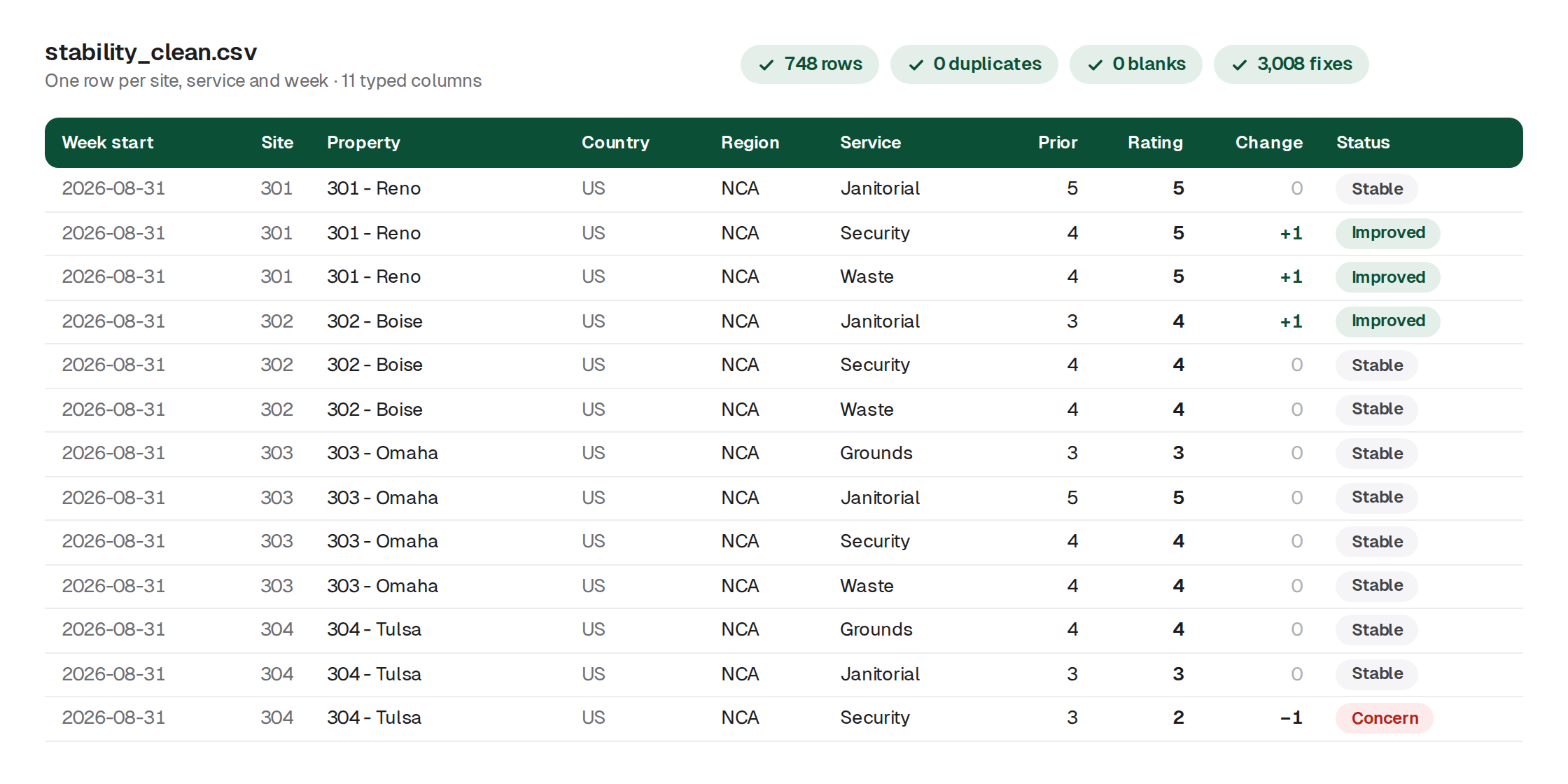Click the Service column header

870,143
